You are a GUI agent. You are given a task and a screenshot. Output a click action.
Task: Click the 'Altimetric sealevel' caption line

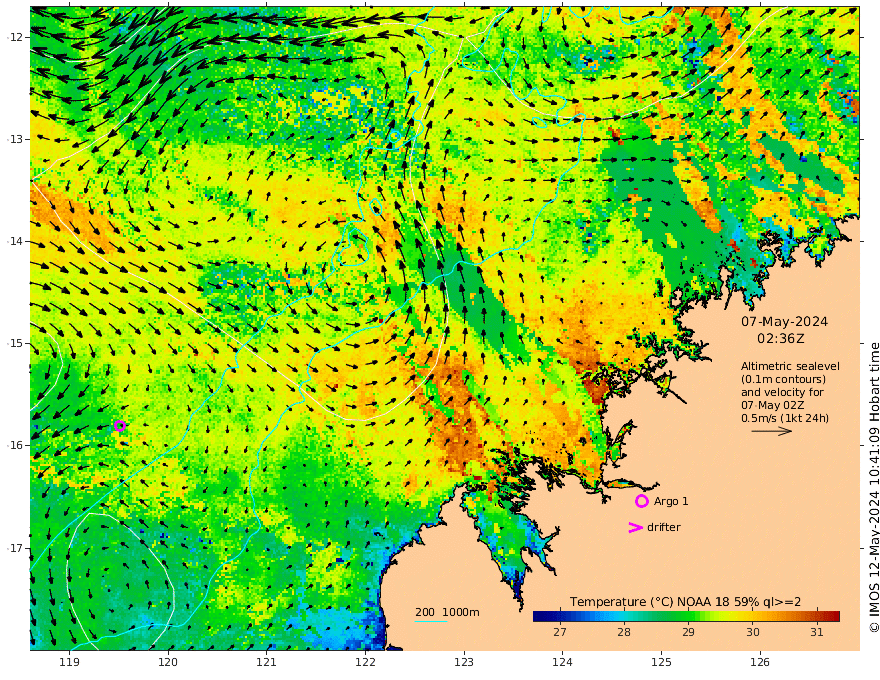(790, 366)
